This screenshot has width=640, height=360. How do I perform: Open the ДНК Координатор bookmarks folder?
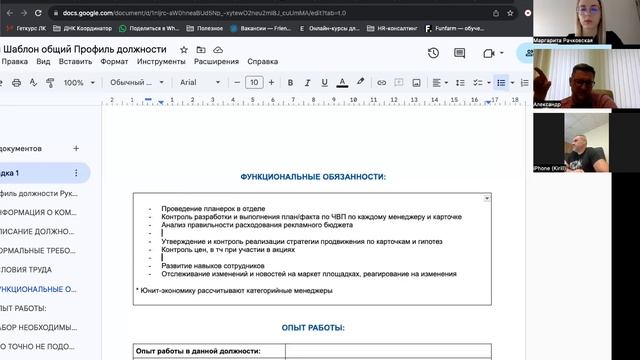(x=82, y=29)
